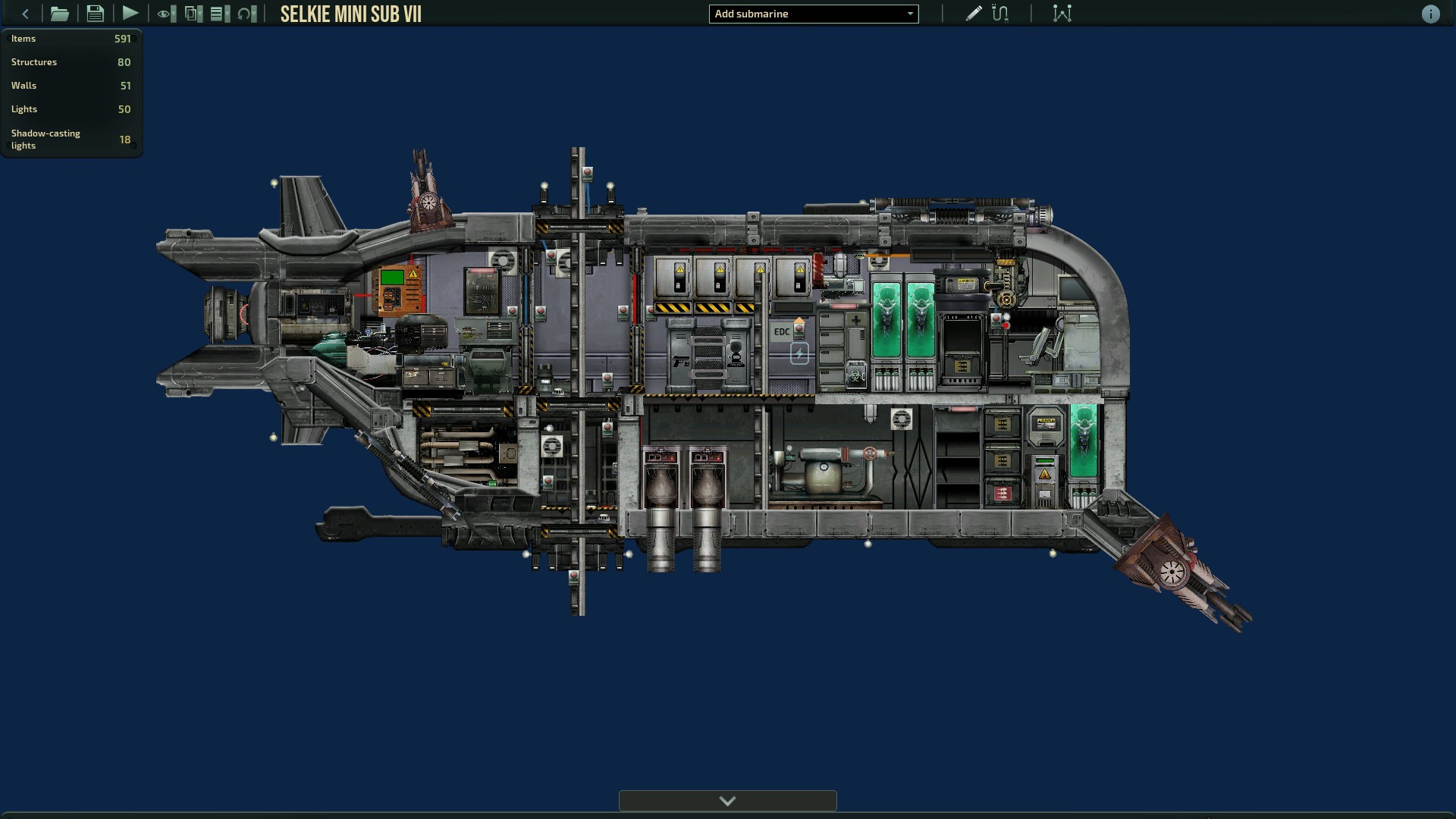The height and width of the screenshot is (819, 1456).
Task: Open a submarine file with folder icon
Action: point(59,14)
